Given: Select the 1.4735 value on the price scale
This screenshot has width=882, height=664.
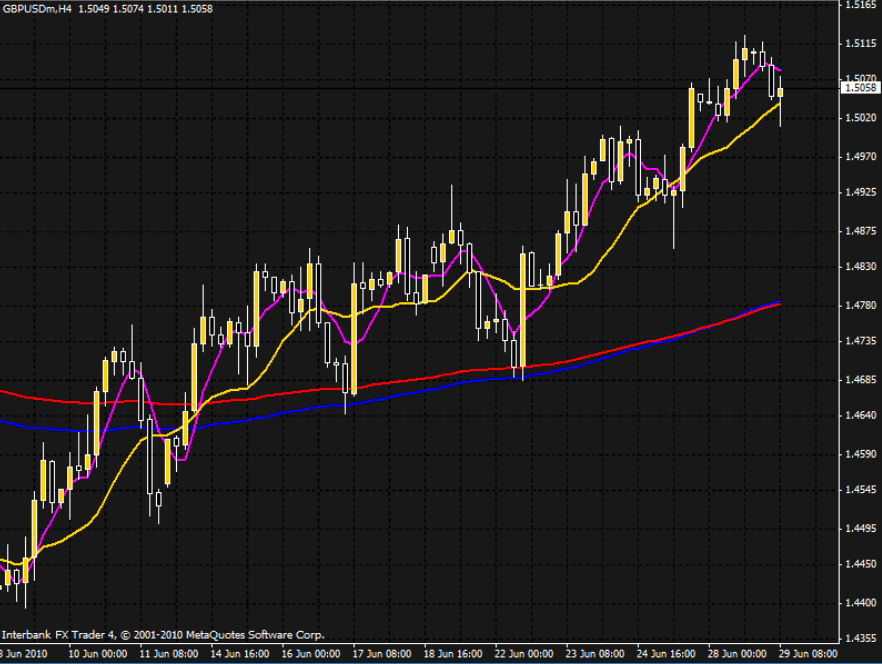Looking at the screenshot, I should [861, 341].
